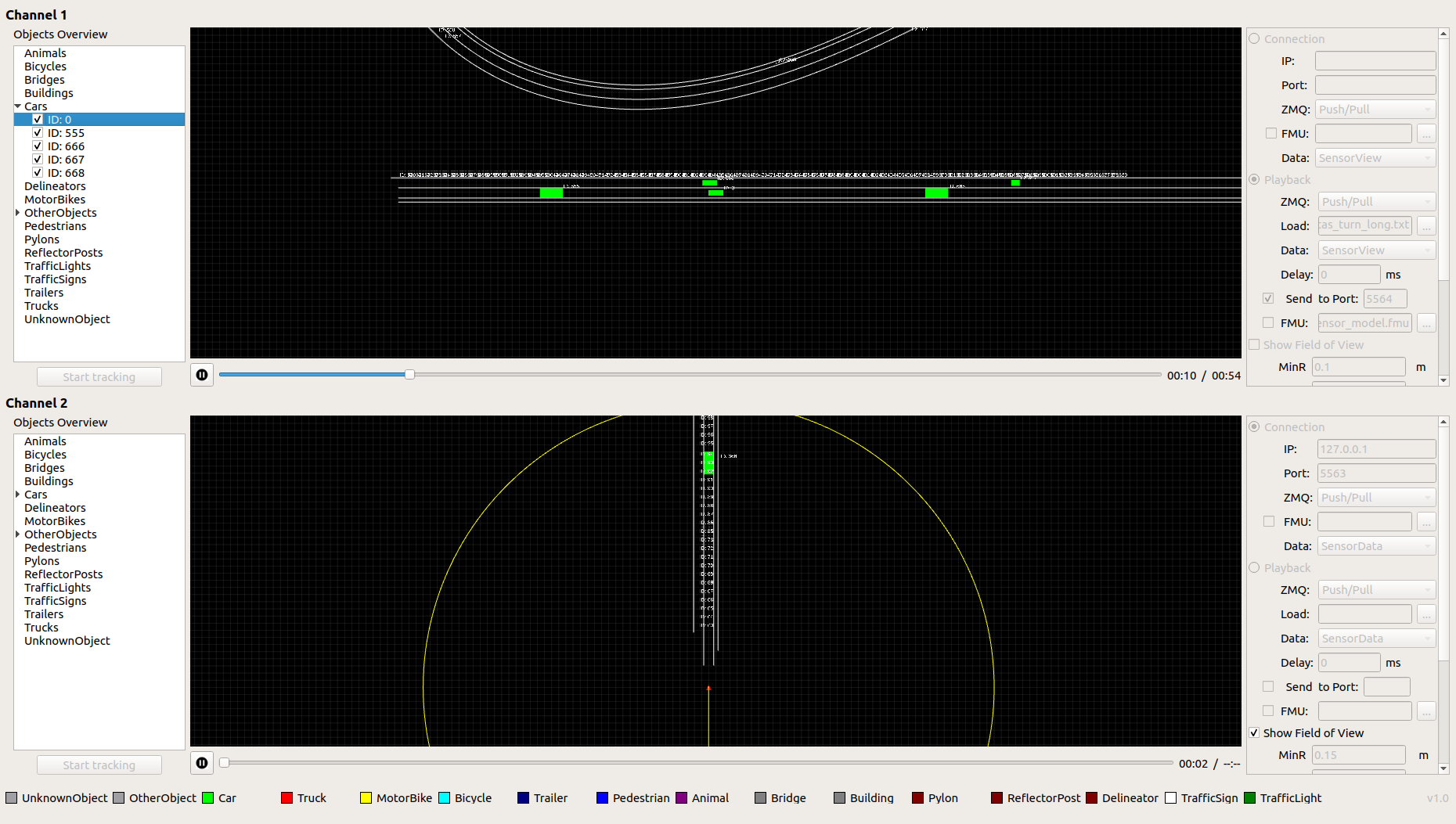Click the green Car legend swatch
1456x824 pixels.
point(208,798)
